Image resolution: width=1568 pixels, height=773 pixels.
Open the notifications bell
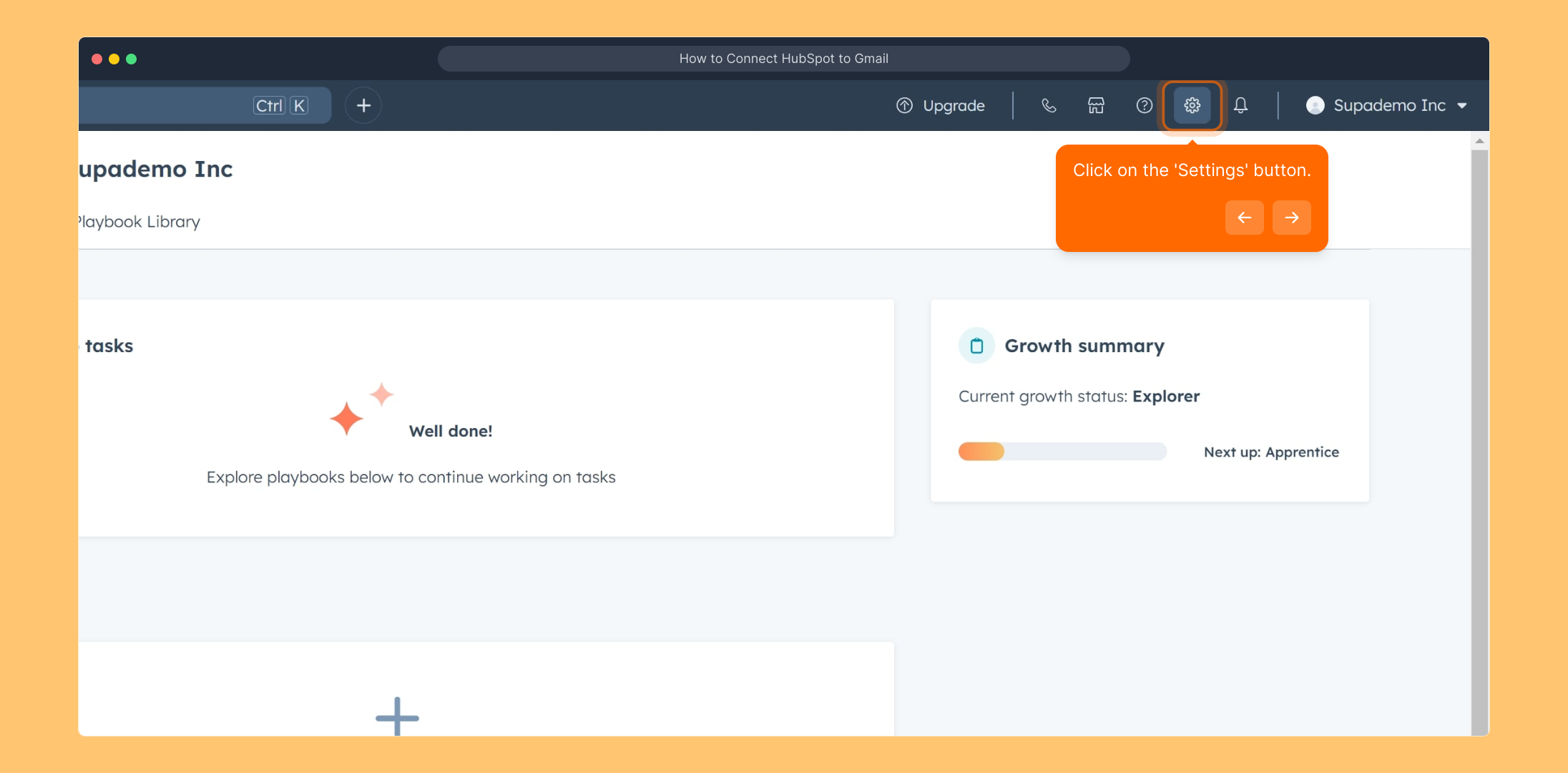coord(1241,106)
